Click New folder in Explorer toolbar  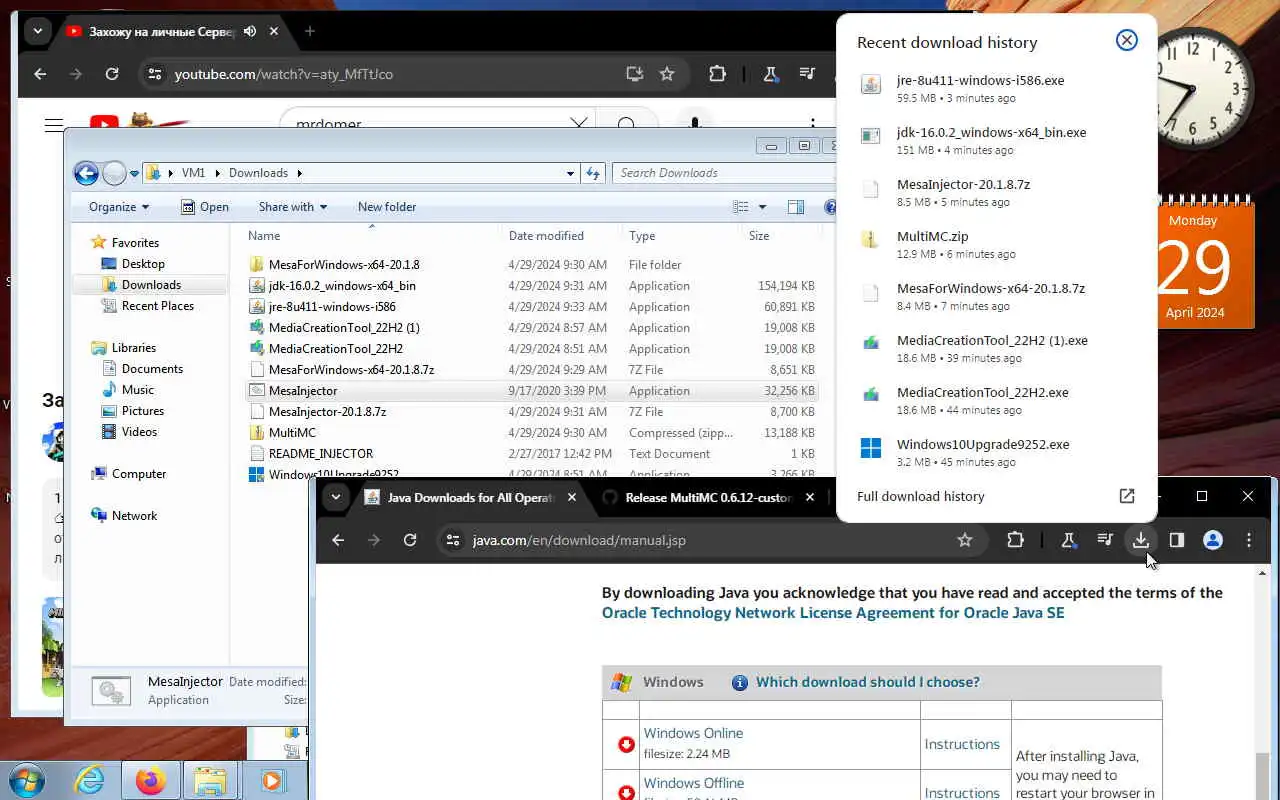(387, 207)
